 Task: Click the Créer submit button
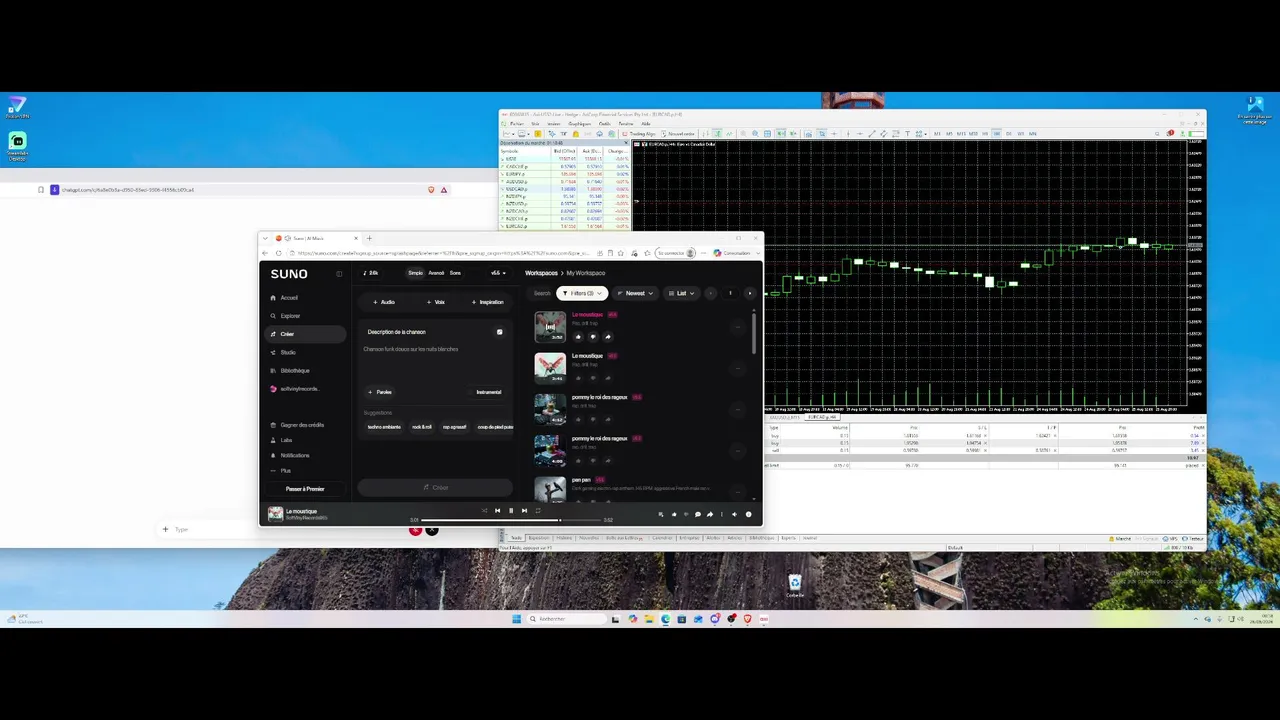pos(435,487)
